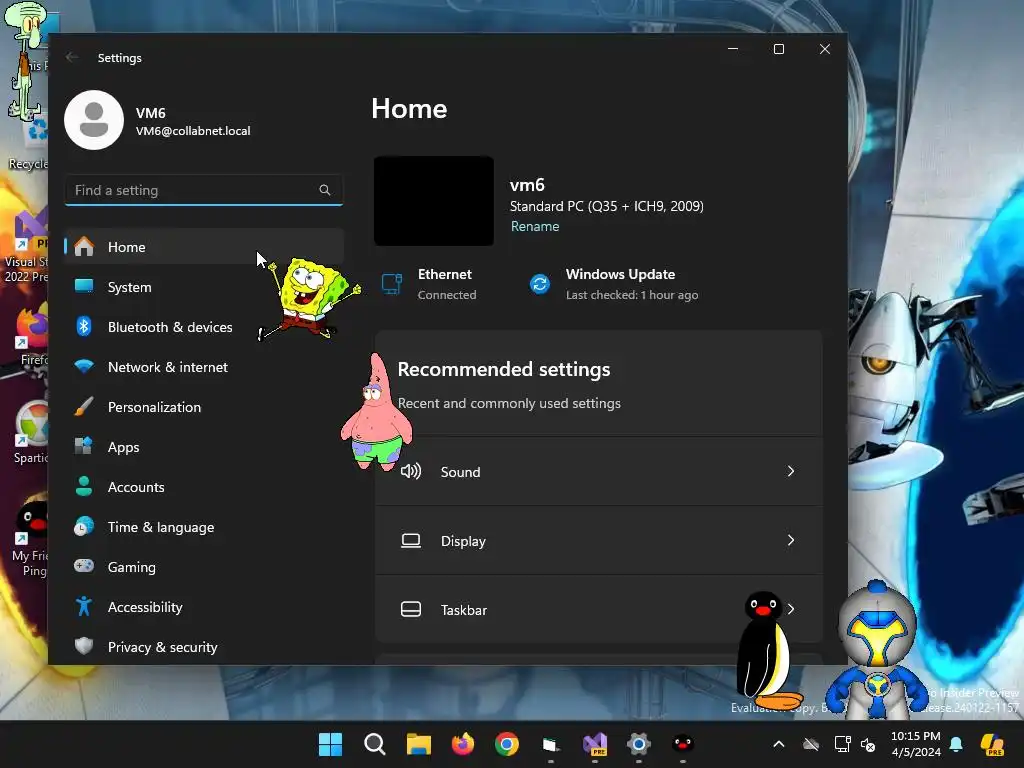
Task: Click the Accounts person icon
Action: 84,487
